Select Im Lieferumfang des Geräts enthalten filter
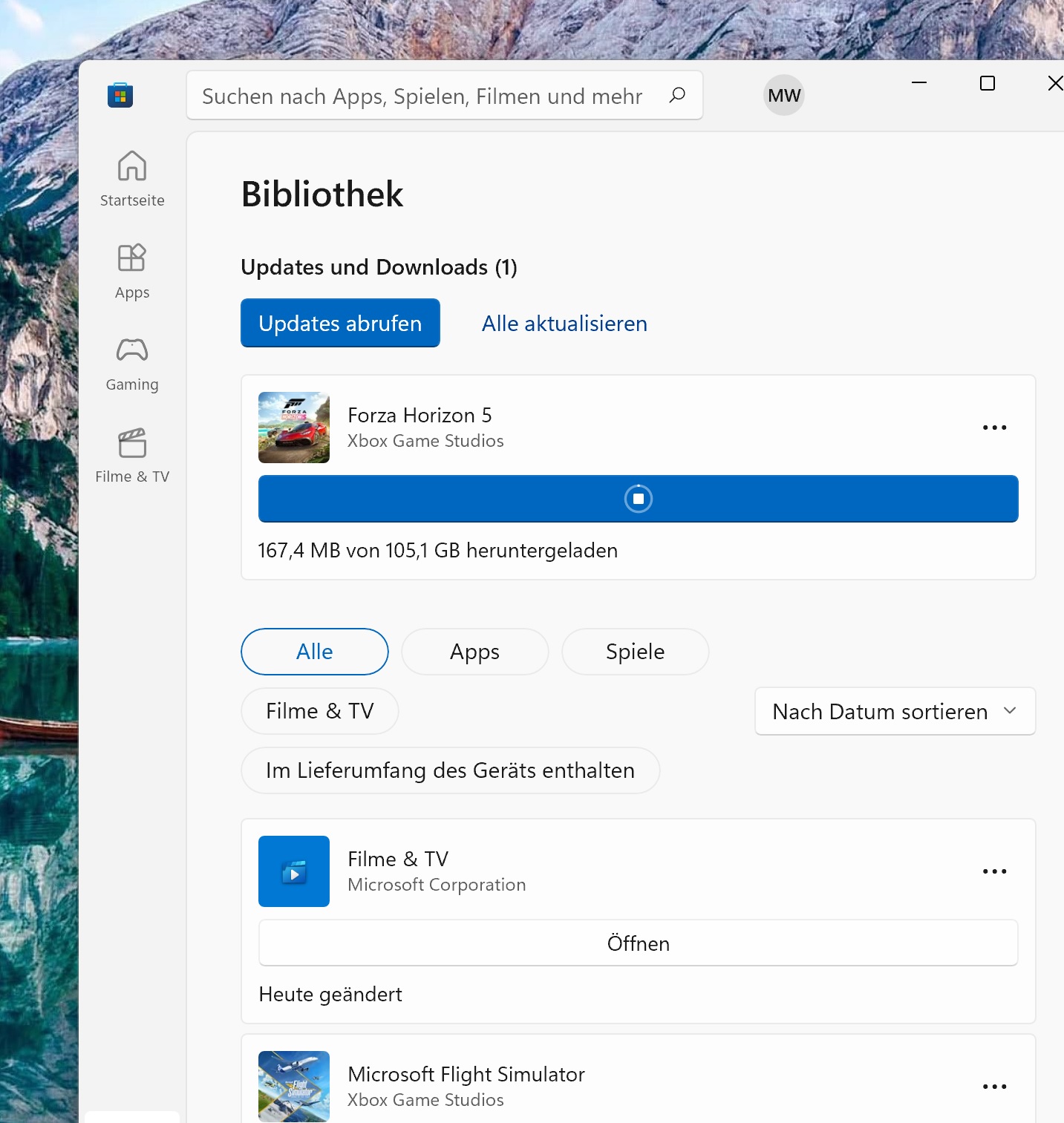Screen dimensions: 1064x1123 451,770
